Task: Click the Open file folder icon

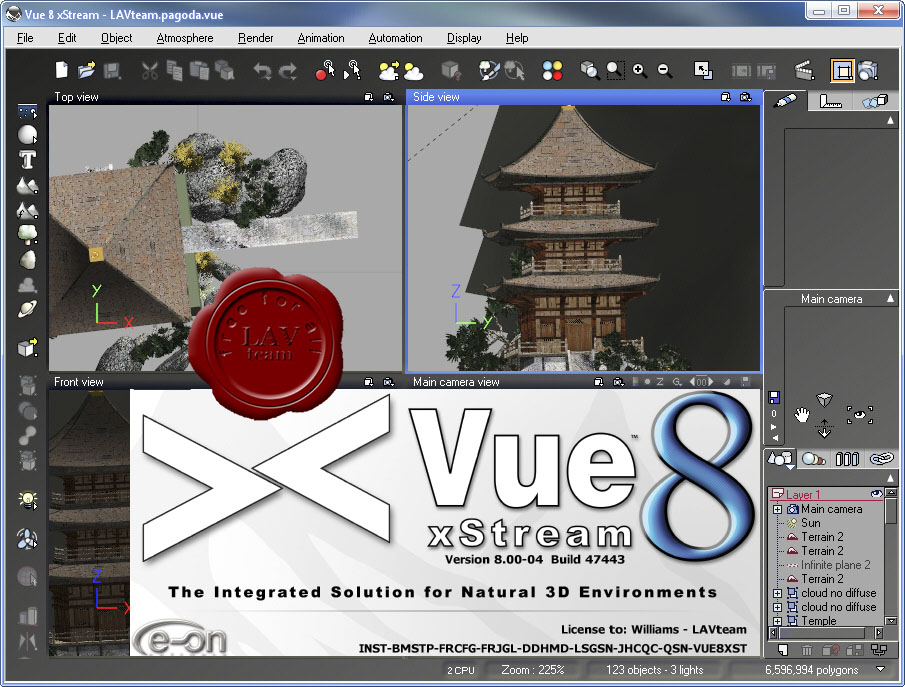Action: click(87, 70)
